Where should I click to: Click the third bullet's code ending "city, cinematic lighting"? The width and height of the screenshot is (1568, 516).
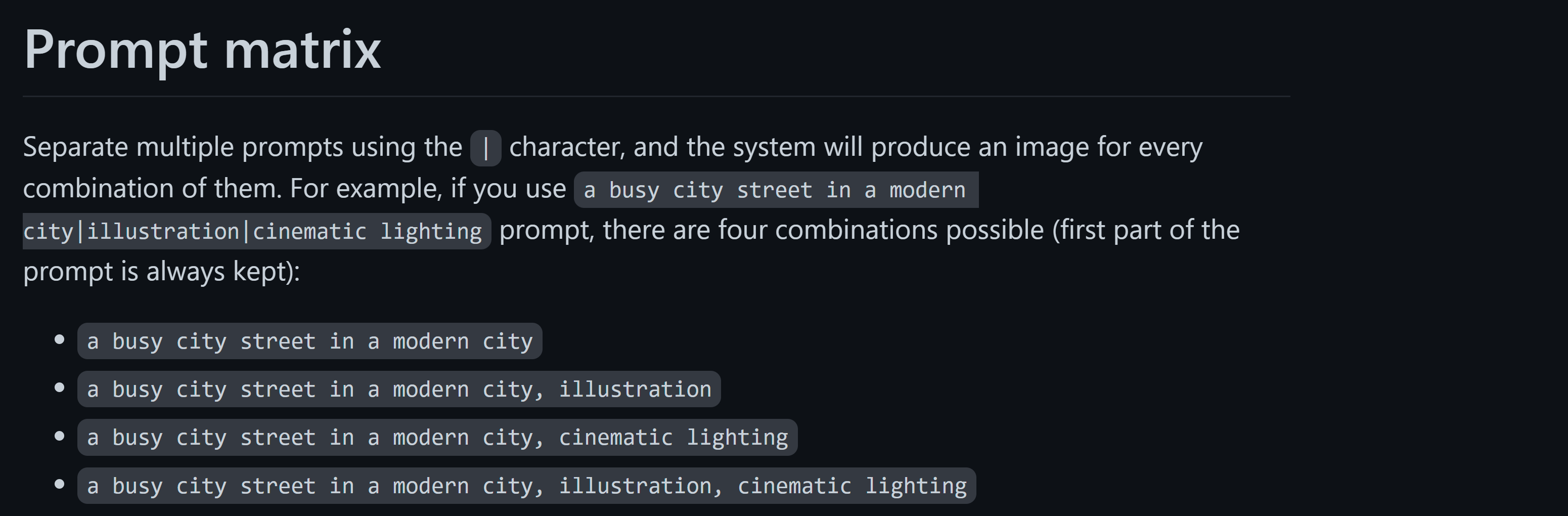tap(437, 438)
